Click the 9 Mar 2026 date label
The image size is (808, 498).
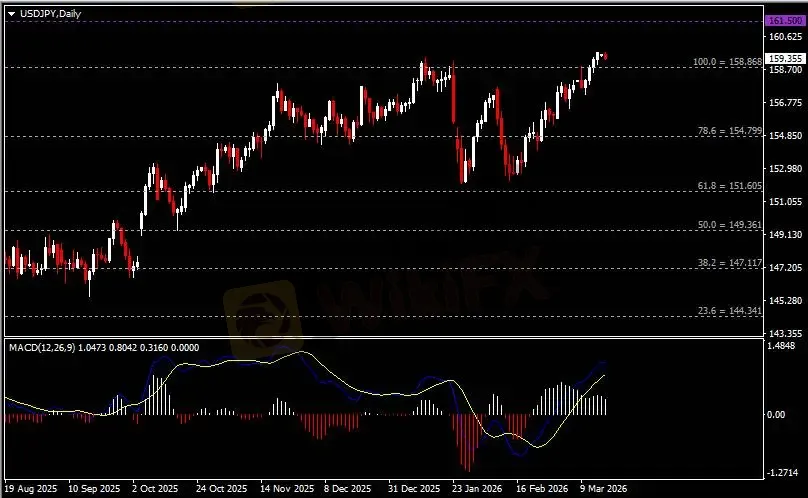(603, 488)
